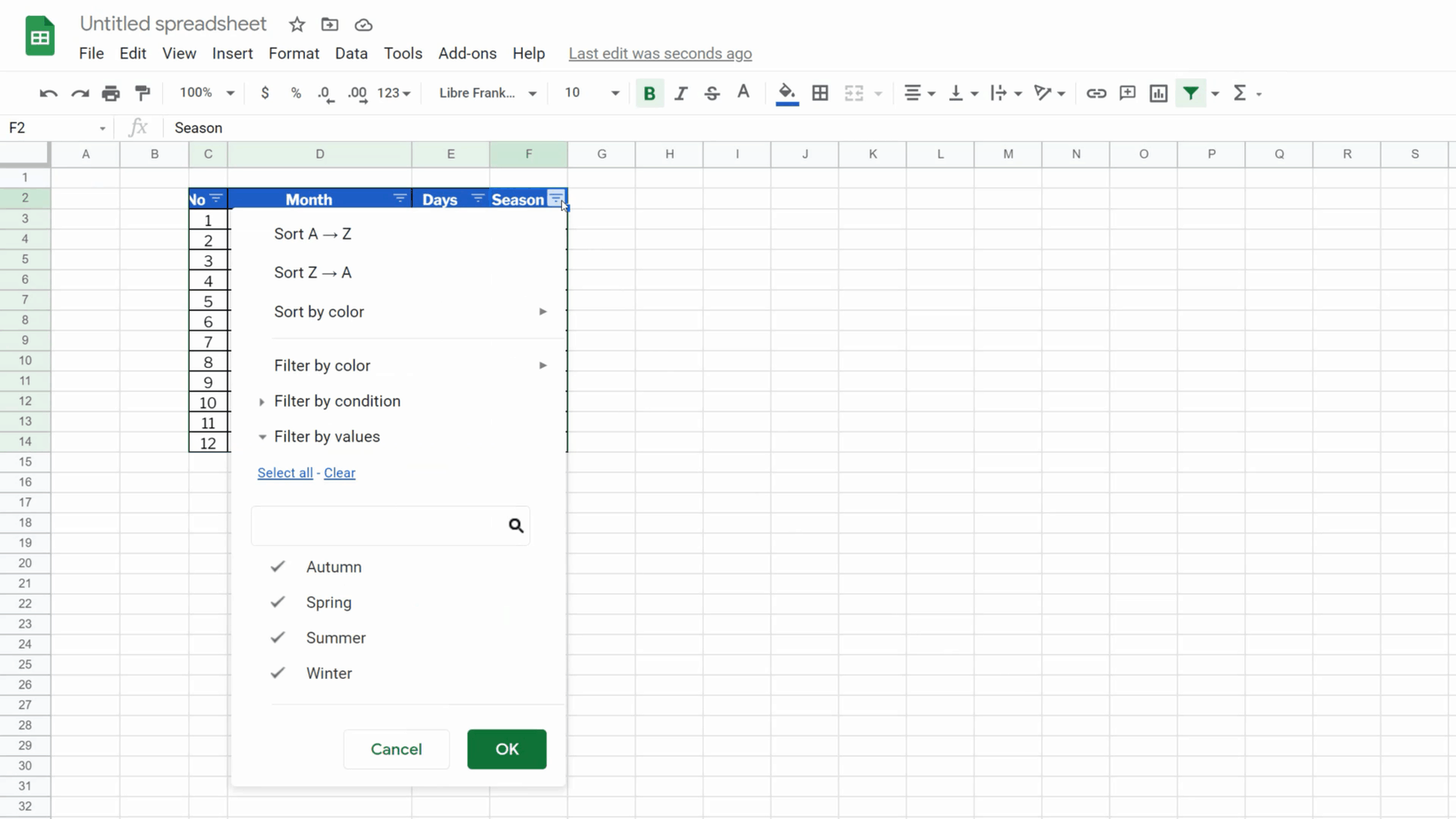
Task: Open the insert link tool
Action: pos(1096,93)
